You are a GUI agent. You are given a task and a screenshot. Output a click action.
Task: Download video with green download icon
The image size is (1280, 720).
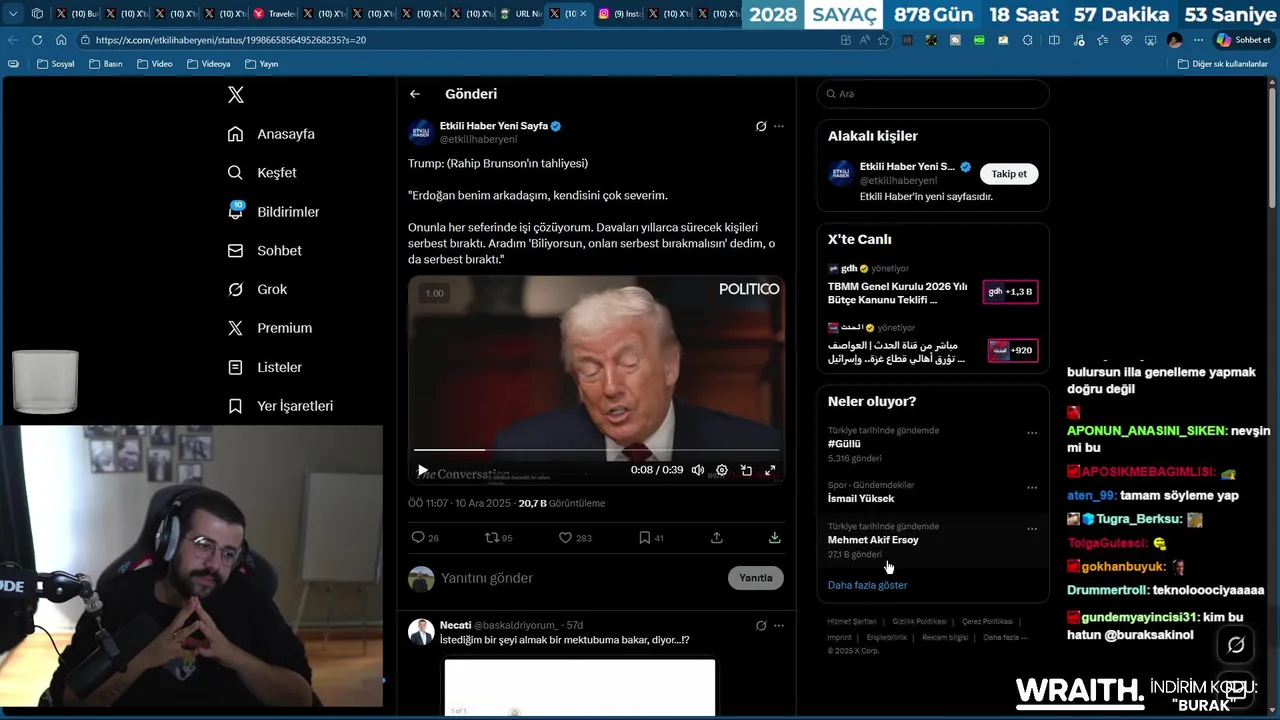774,538
